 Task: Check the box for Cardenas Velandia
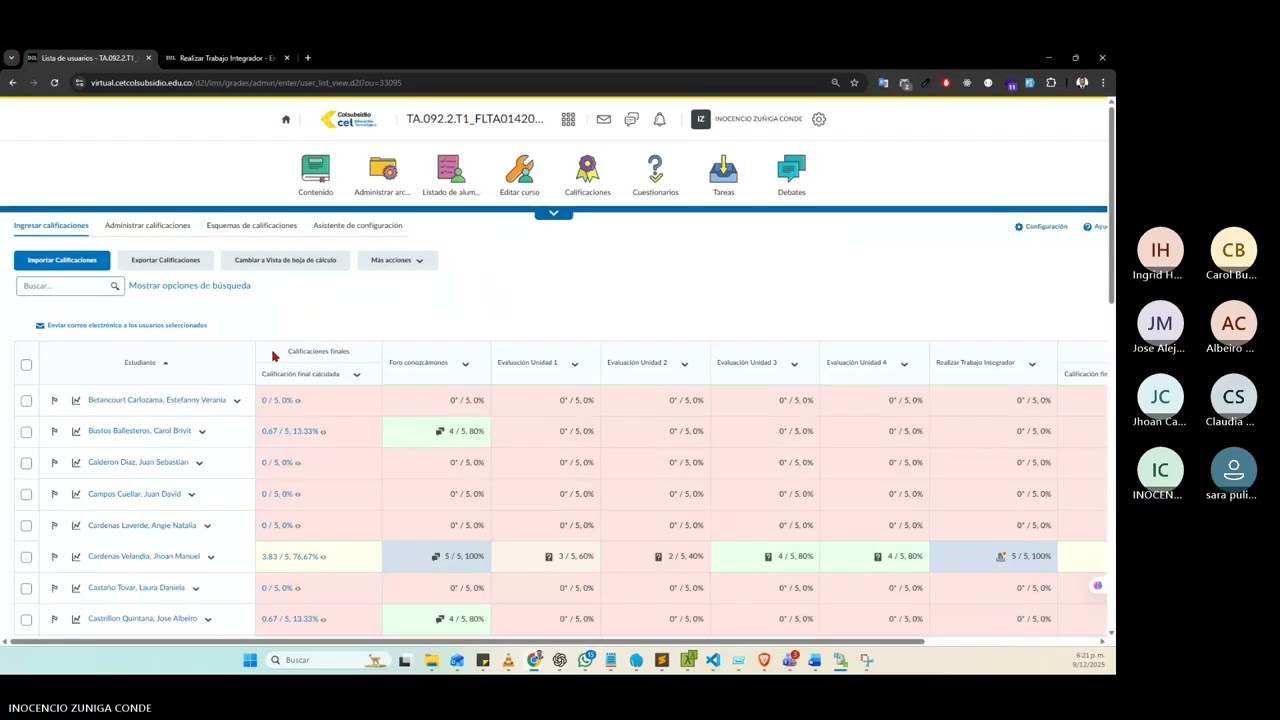click(x=26, y=556)
